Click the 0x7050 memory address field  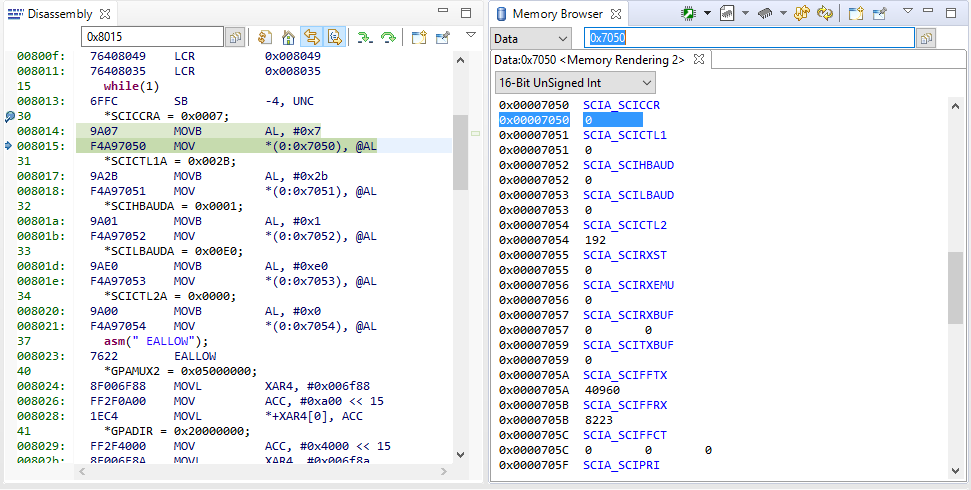[x=749, y=38]
